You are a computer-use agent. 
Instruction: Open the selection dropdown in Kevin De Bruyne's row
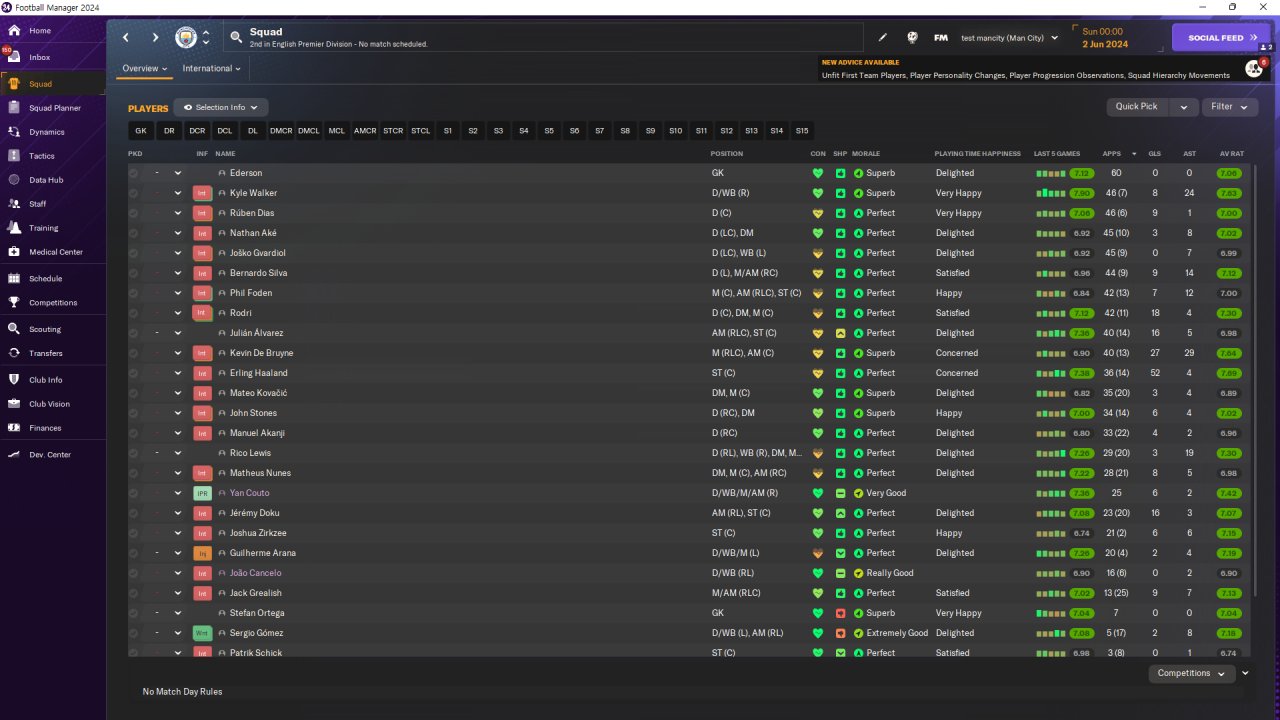point(178,353)
